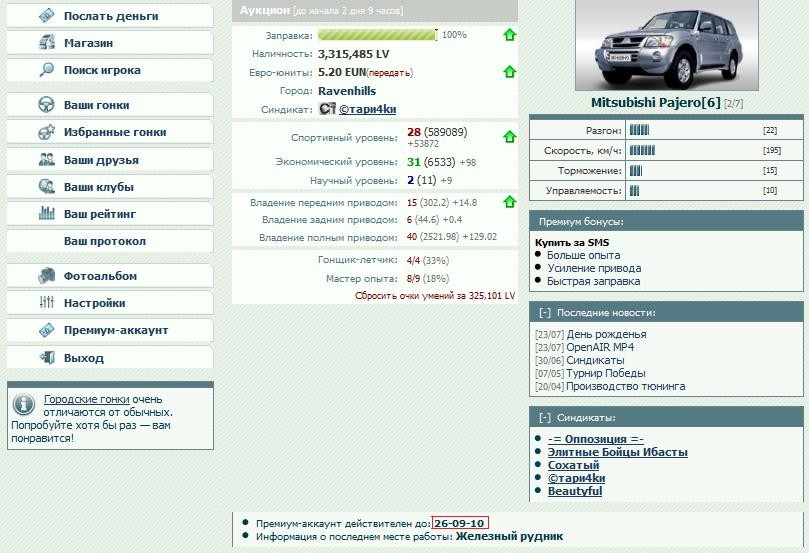
Task: Click the shop icon beside Магазин
Action: click(46, 42)
